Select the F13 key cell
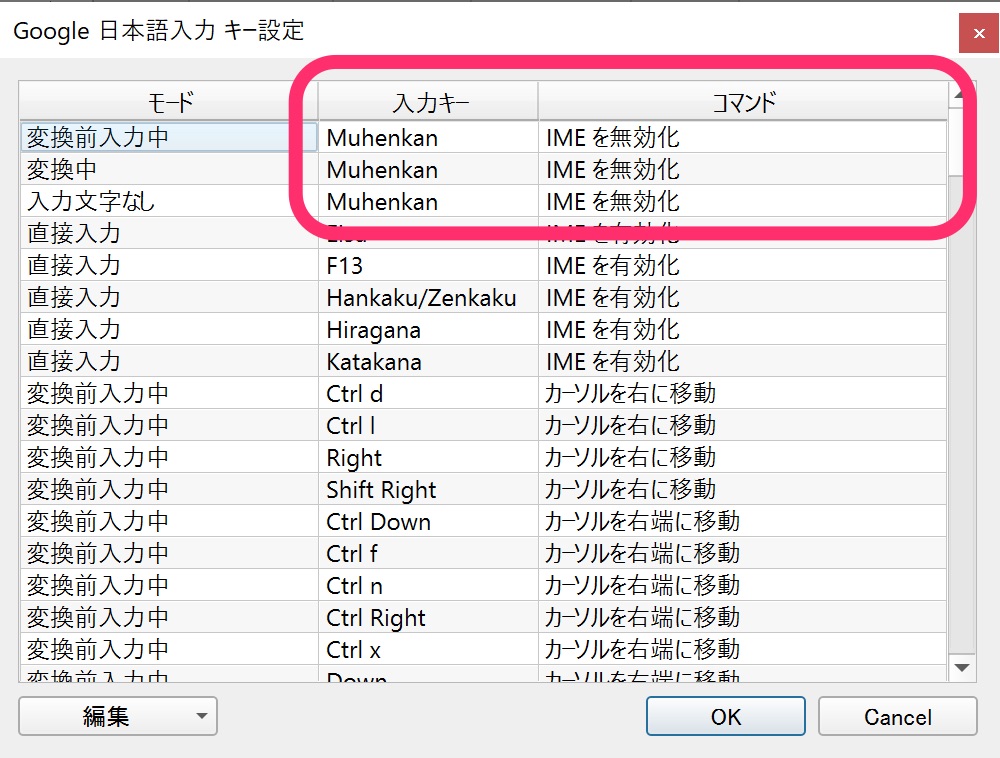This screenshot has width=1000, height=758. [x=429, y=265]
